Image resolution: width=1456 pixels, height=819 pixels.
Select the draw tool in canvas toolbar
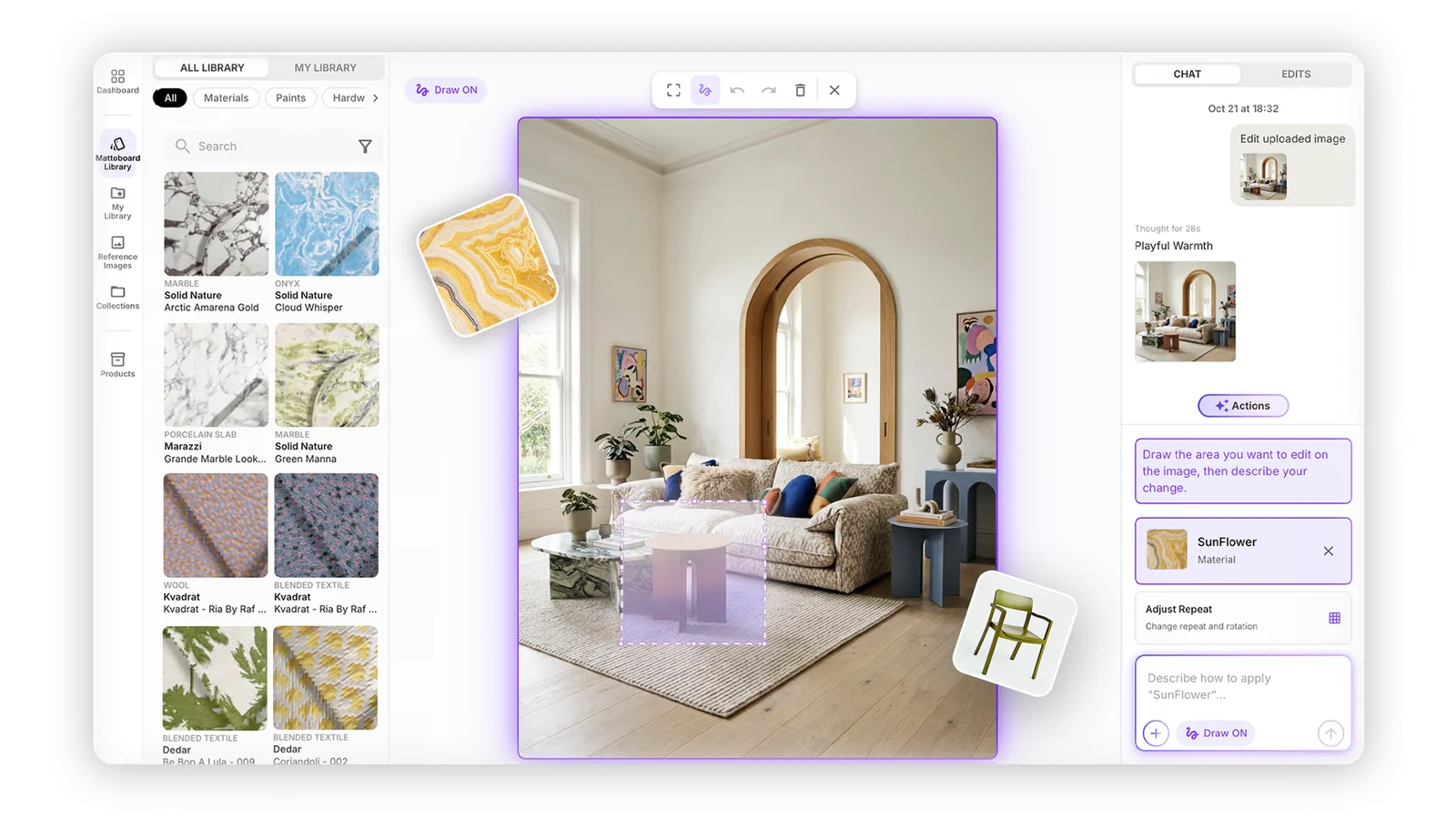[705, 90]
